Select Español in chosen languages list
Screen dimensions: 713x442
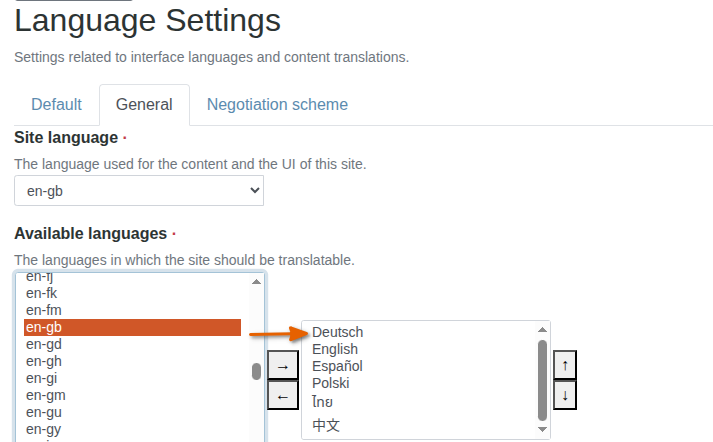337,366
